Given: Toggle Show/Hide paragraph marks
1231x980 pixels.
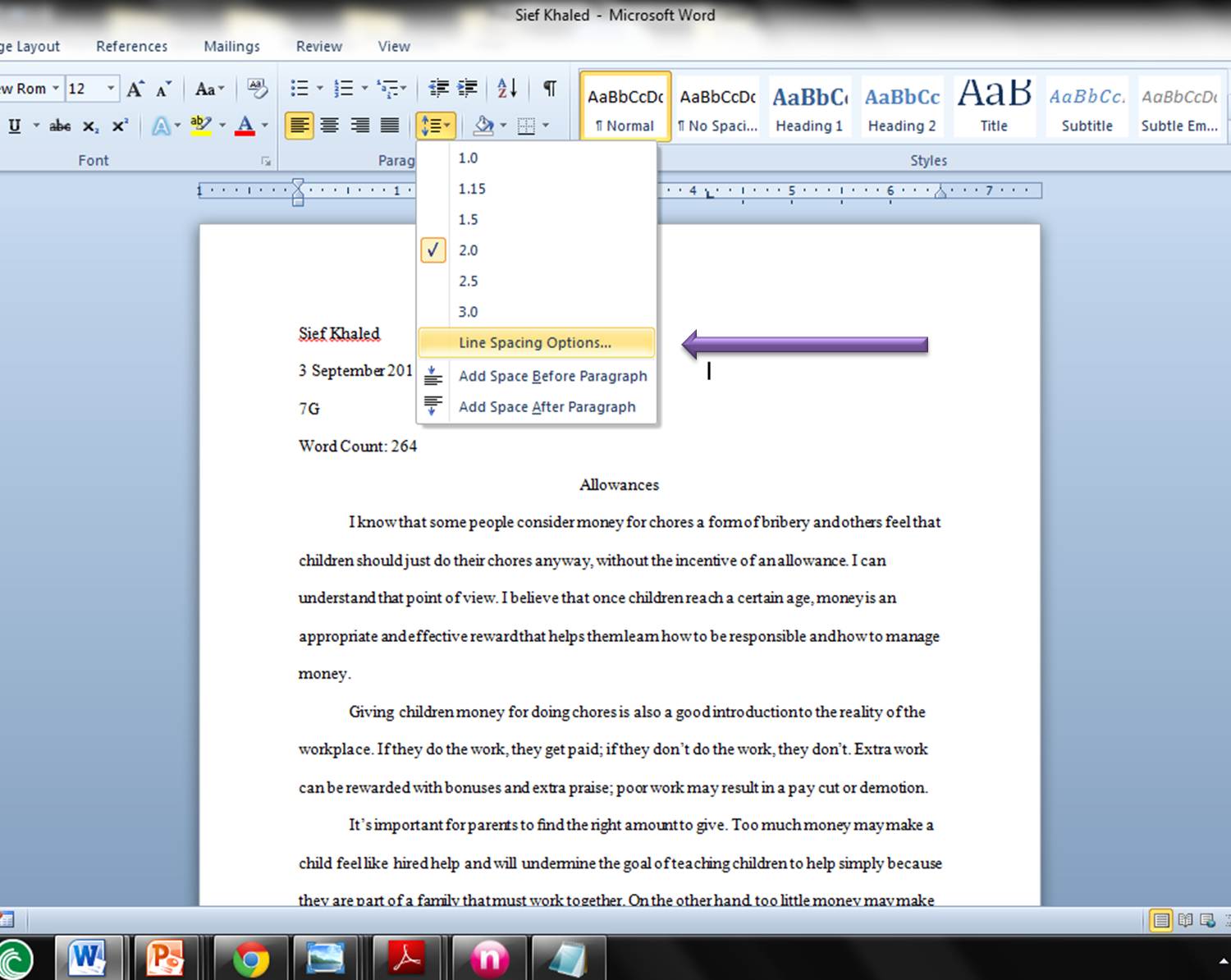Looking at the screenshot, I should 550,89.
